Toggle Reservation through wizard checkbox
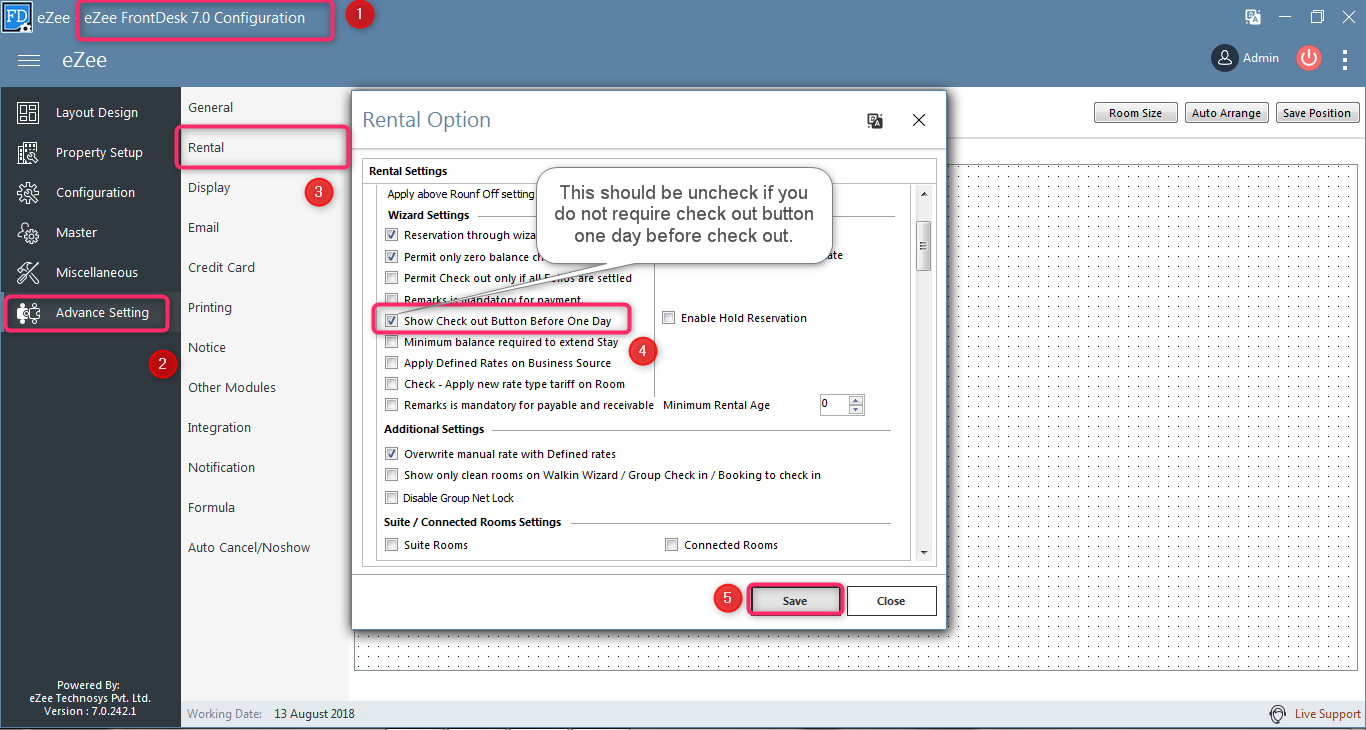This screenshot has height=730, width=1366. pyautogui.click(x=392, y=235)
